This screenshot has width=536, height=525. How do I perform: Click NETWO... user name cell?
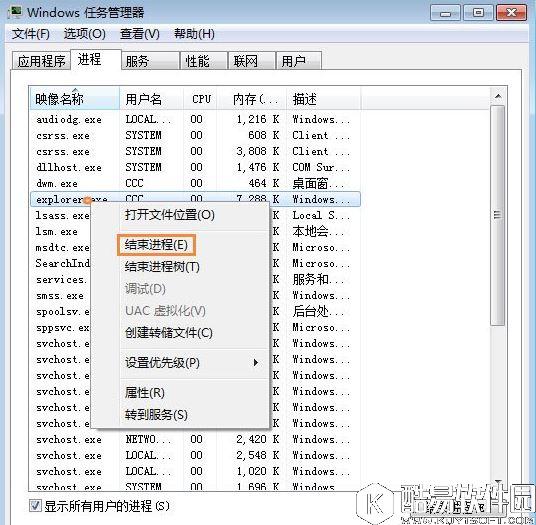148,440
